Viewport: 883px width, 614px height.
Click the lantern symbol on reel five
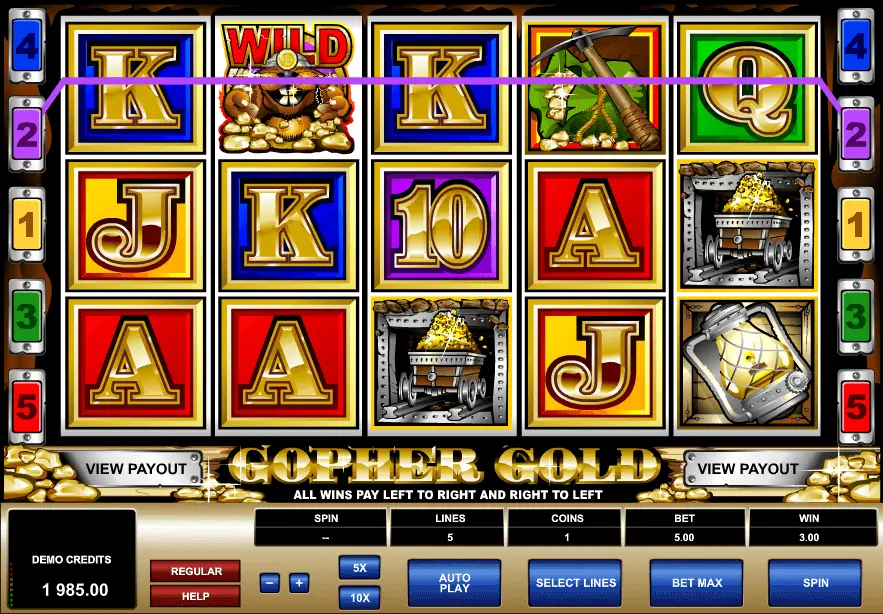[747, 363]
